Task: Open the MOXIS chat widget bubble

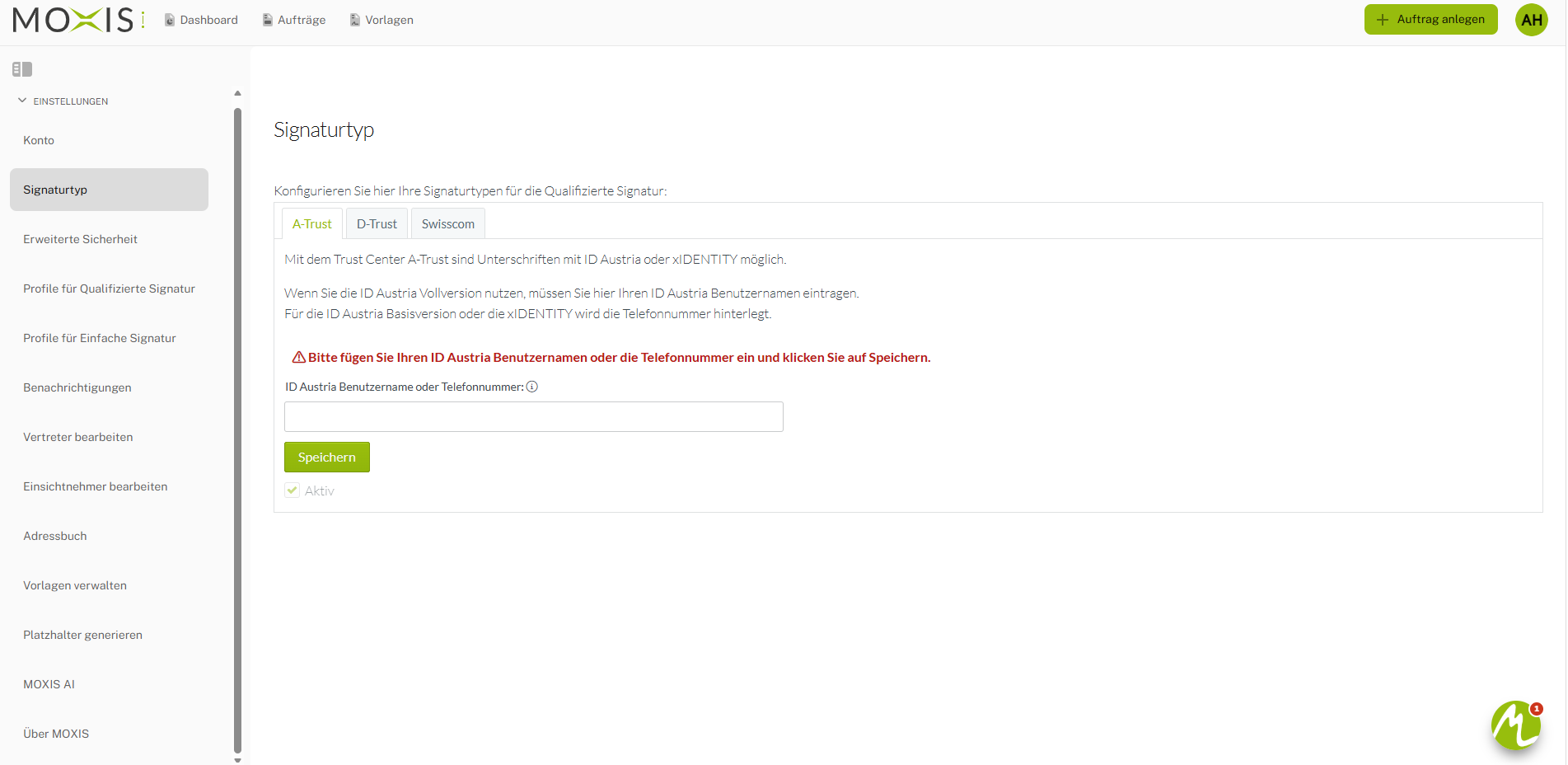Action: pos(1515,725)
